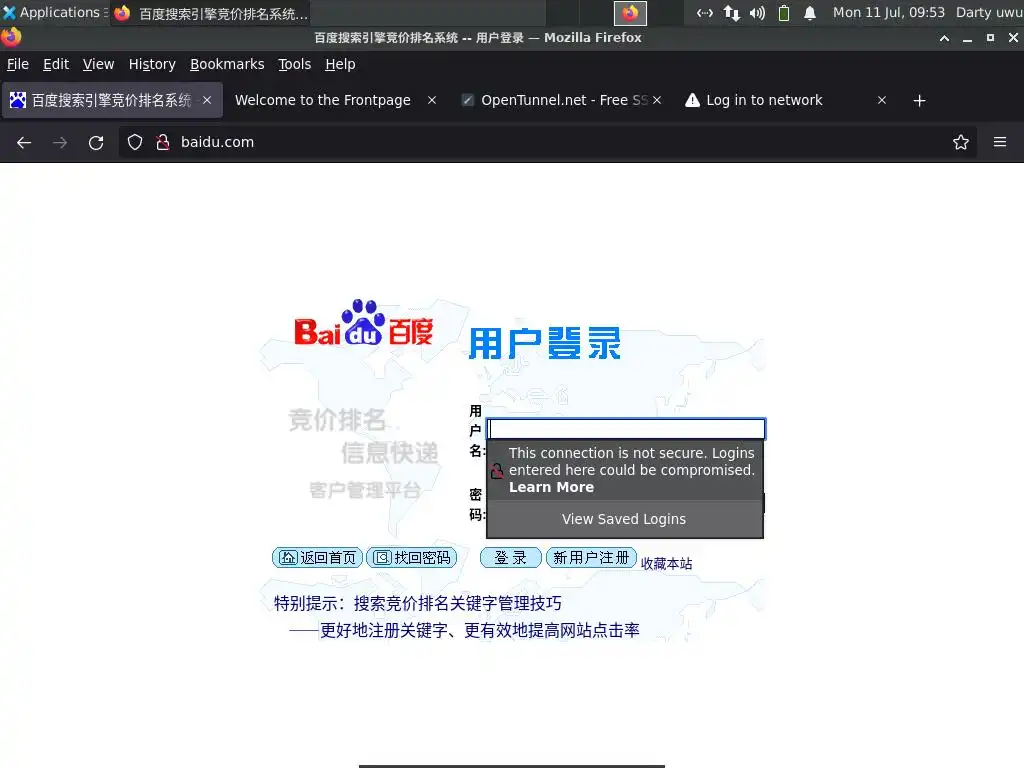Screen dimensions: 1024x768
Task: Close the Baidu login tab
Action: [x=207, y=100]
